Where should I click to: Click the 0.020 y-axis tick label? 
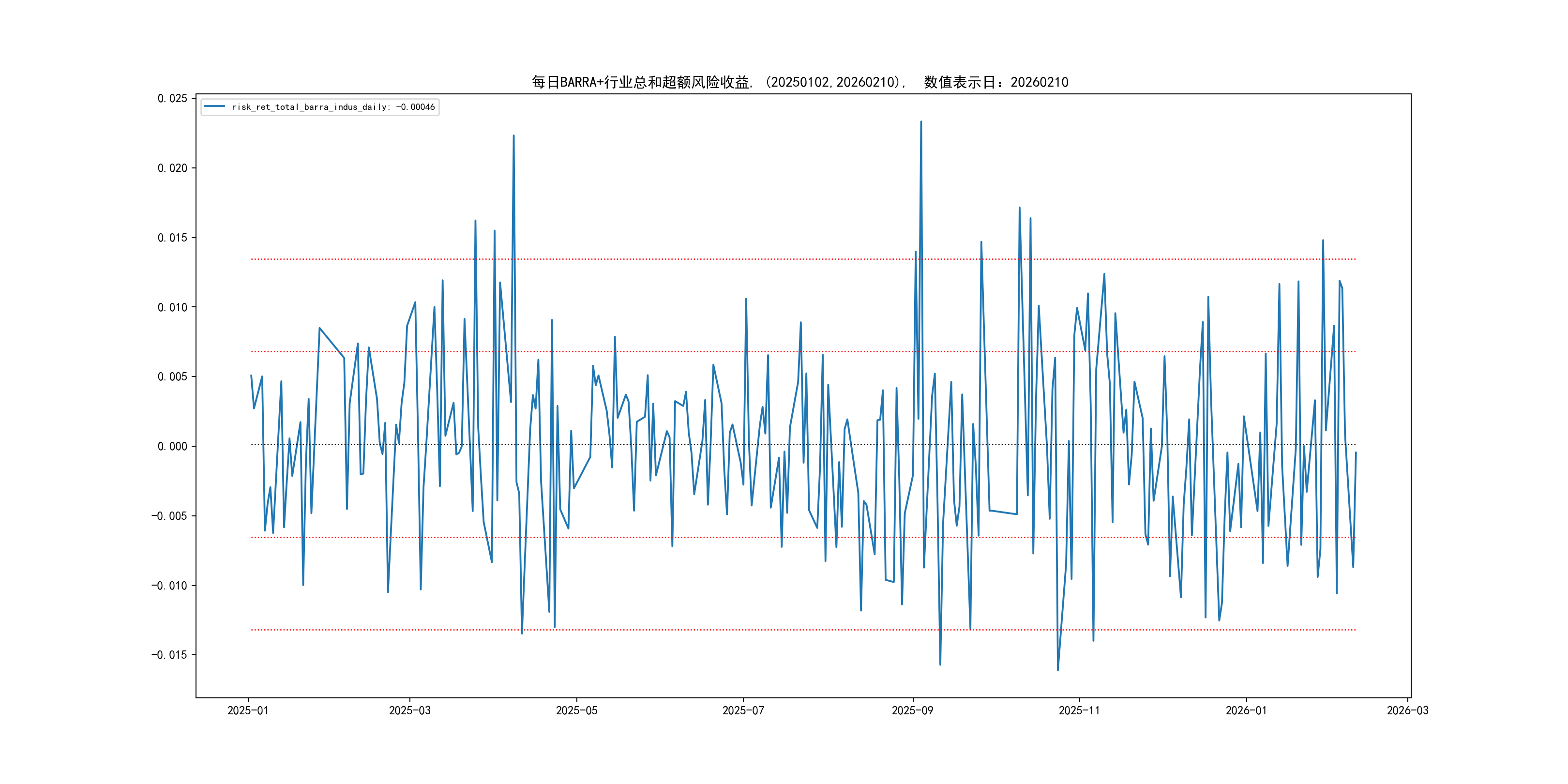point(172,168)
